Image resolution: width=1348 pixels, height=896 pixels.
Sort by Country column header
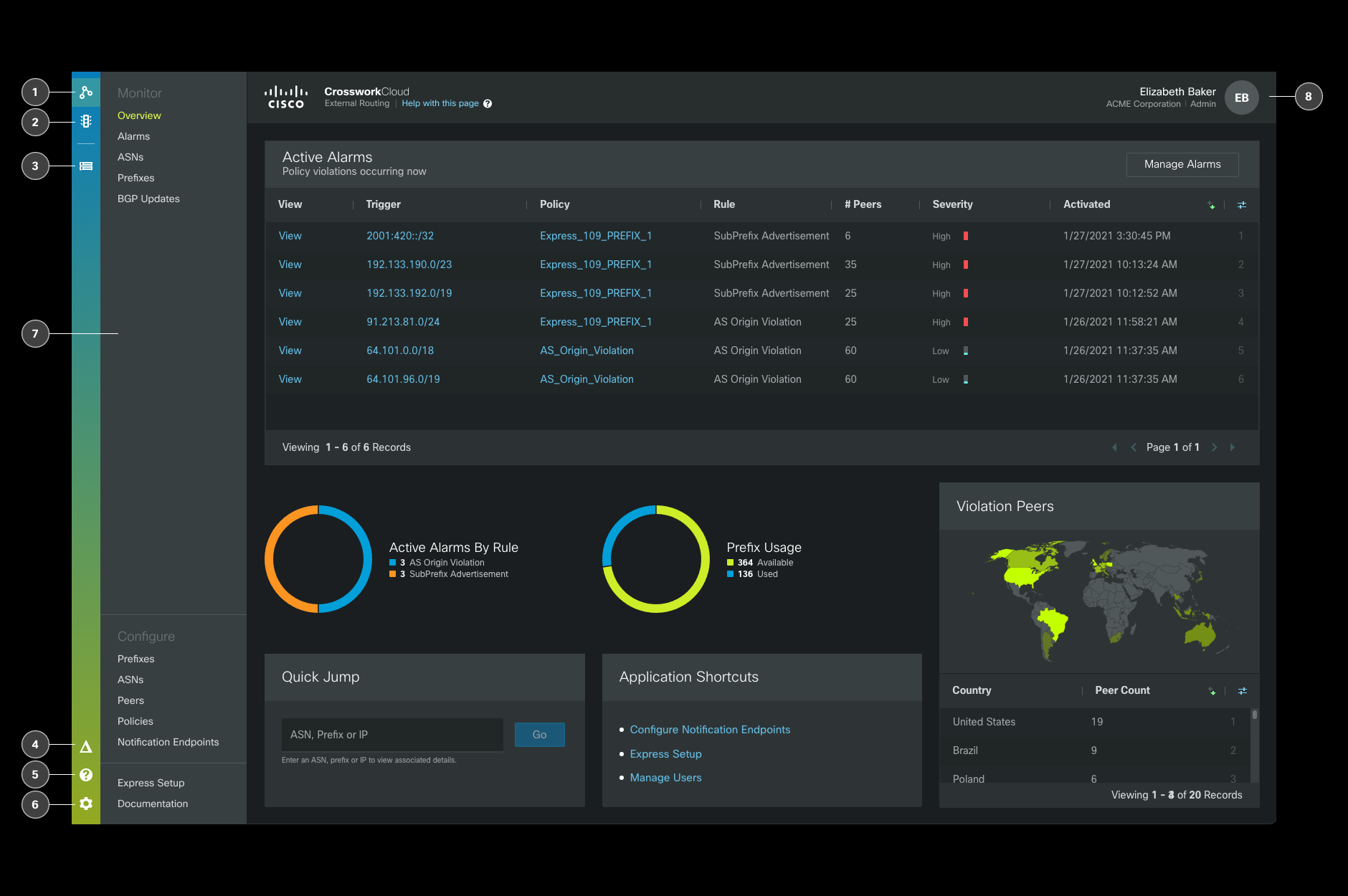(x=972, y=690)
